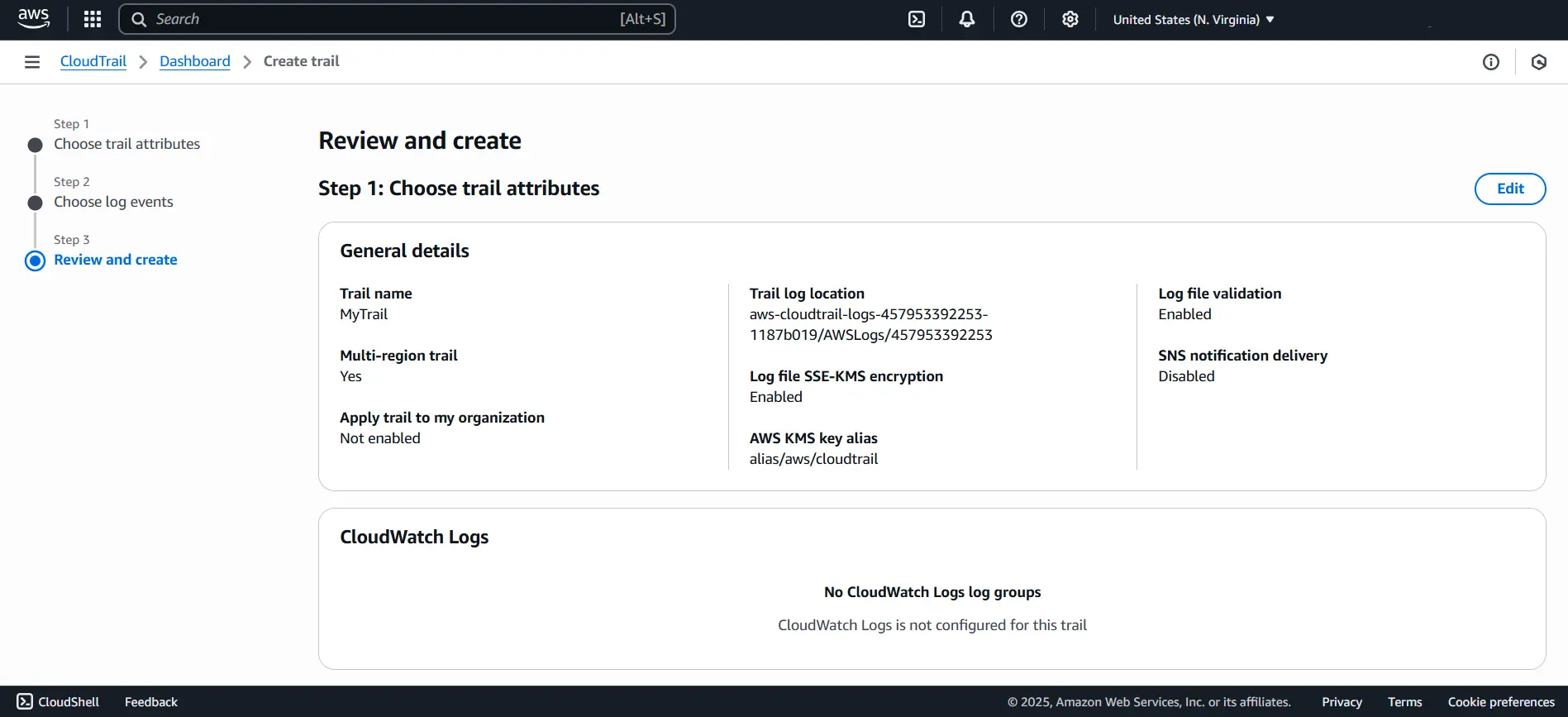
Task: Go to Step 1 Choose trail attributes
Action: click(126, 144)
